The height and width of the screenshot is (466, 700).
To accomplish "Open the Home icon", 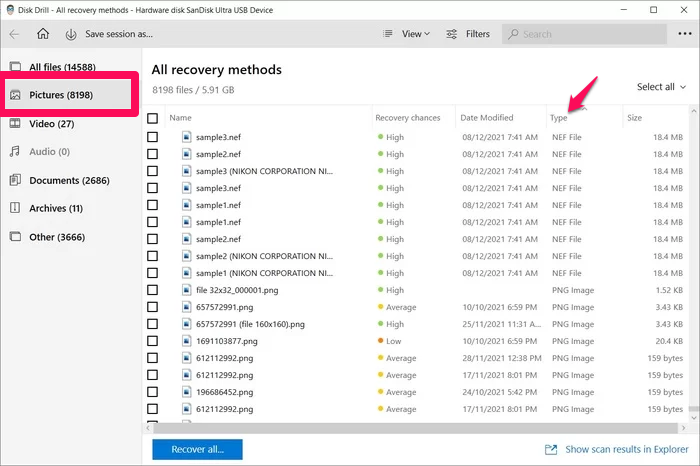I will point(43,34).
